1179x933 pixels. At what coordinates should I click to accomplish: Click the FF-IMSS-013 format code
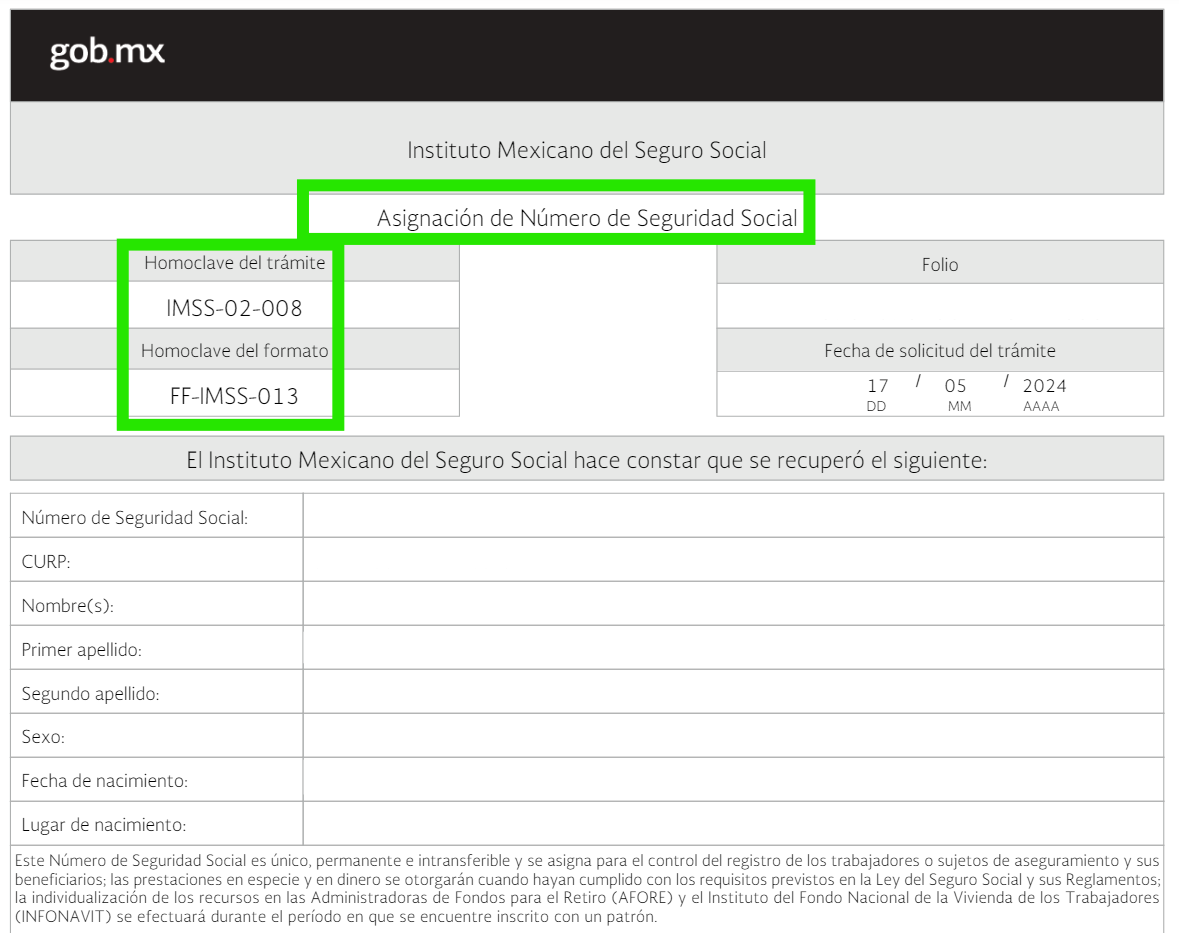point(234,396)
